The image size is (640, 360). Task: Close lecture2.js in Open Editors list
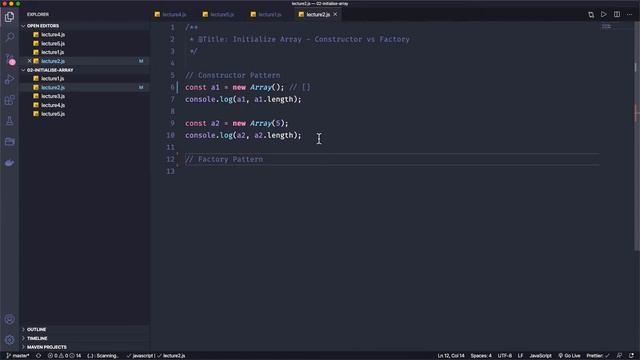[x=29, y=61]
